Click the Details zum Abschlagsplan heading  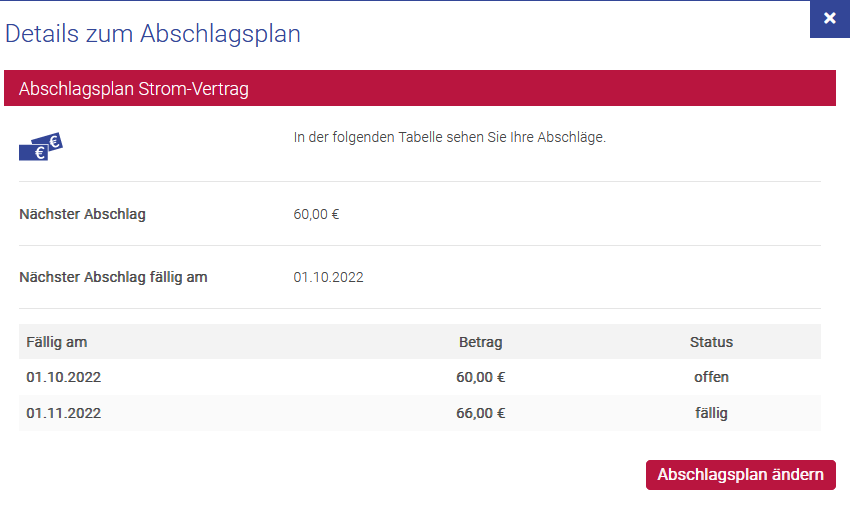[x=153, y=34]
